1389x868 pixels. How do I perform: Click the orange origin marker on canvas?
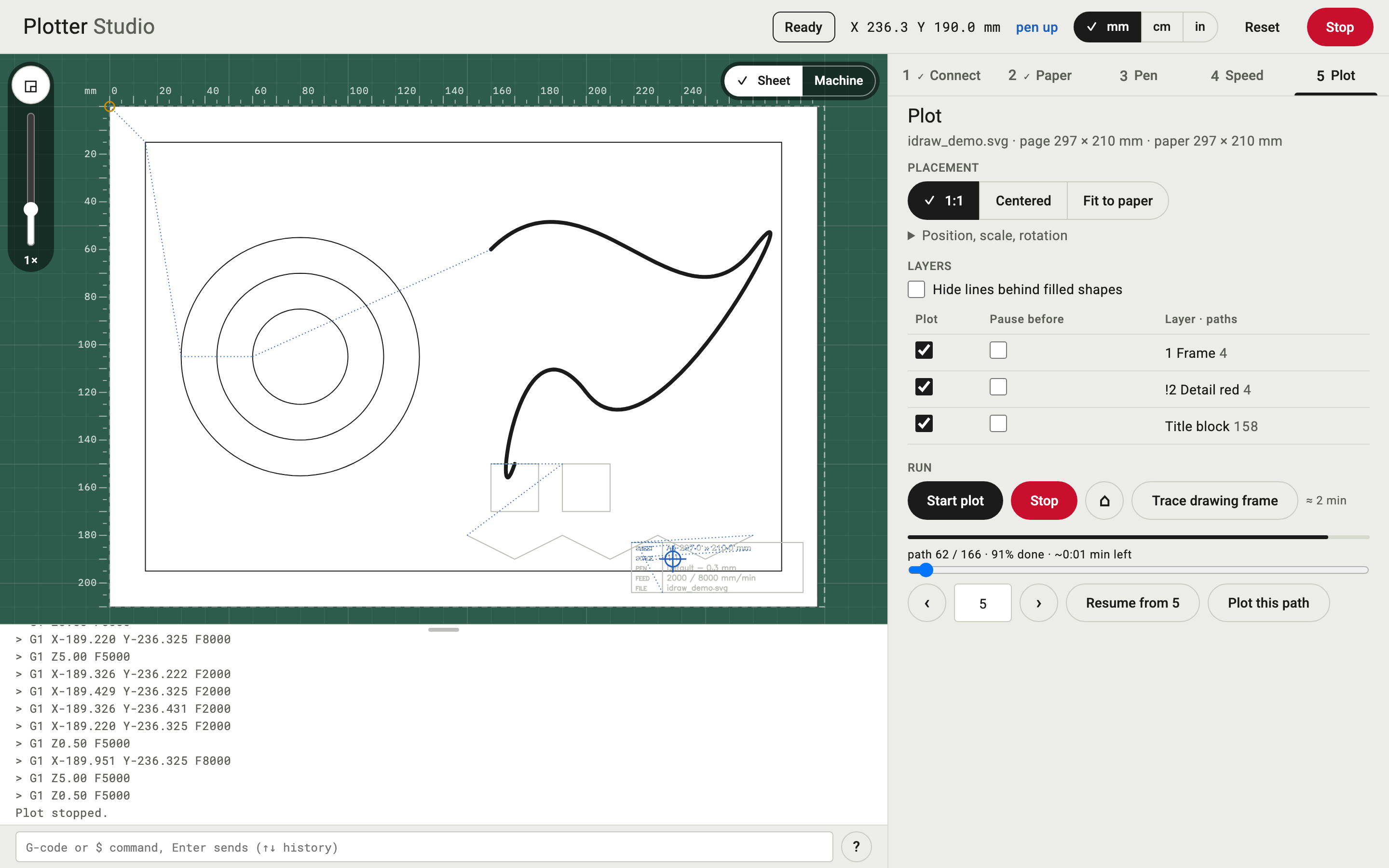point(109,106)
